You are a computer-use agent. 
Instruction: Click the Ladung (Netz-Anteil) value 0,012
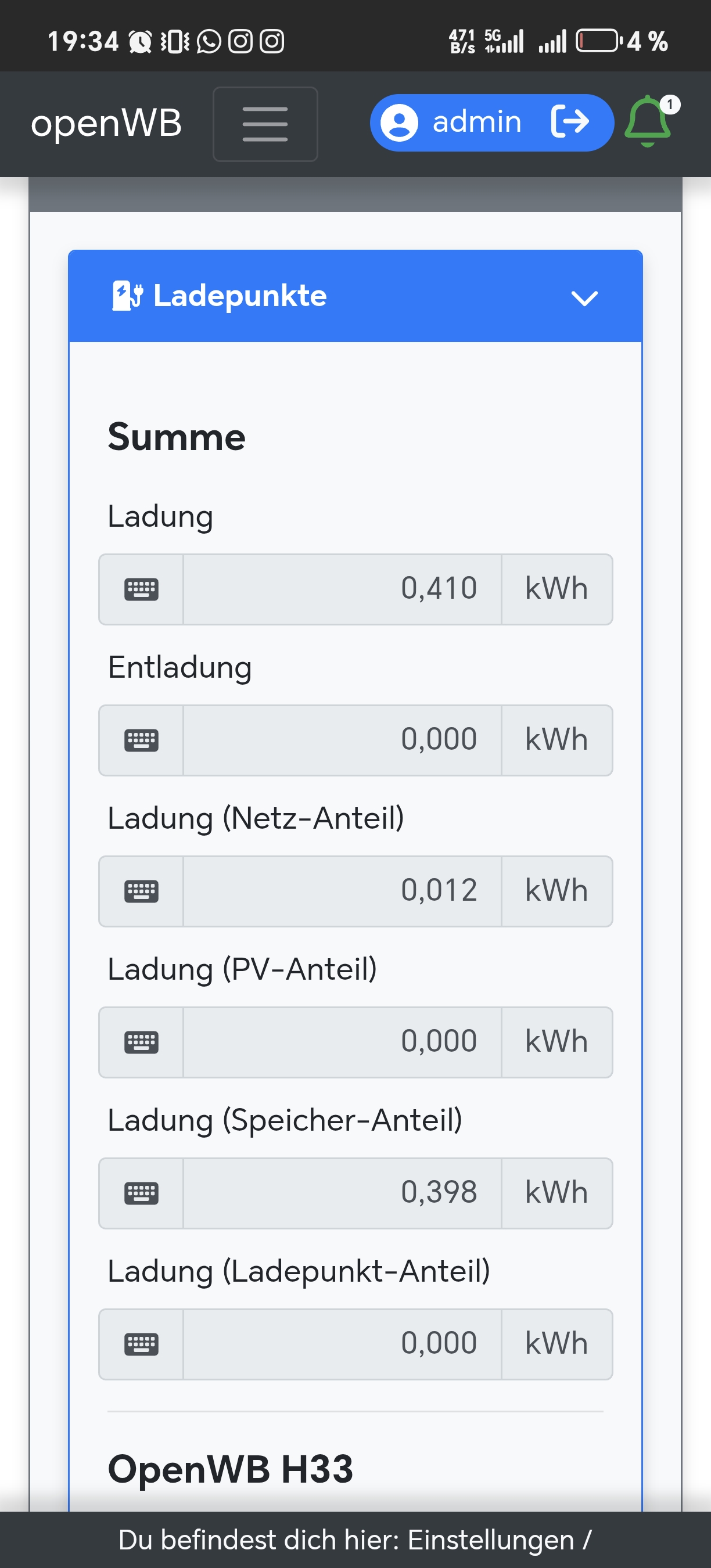(x=342, y=891)
